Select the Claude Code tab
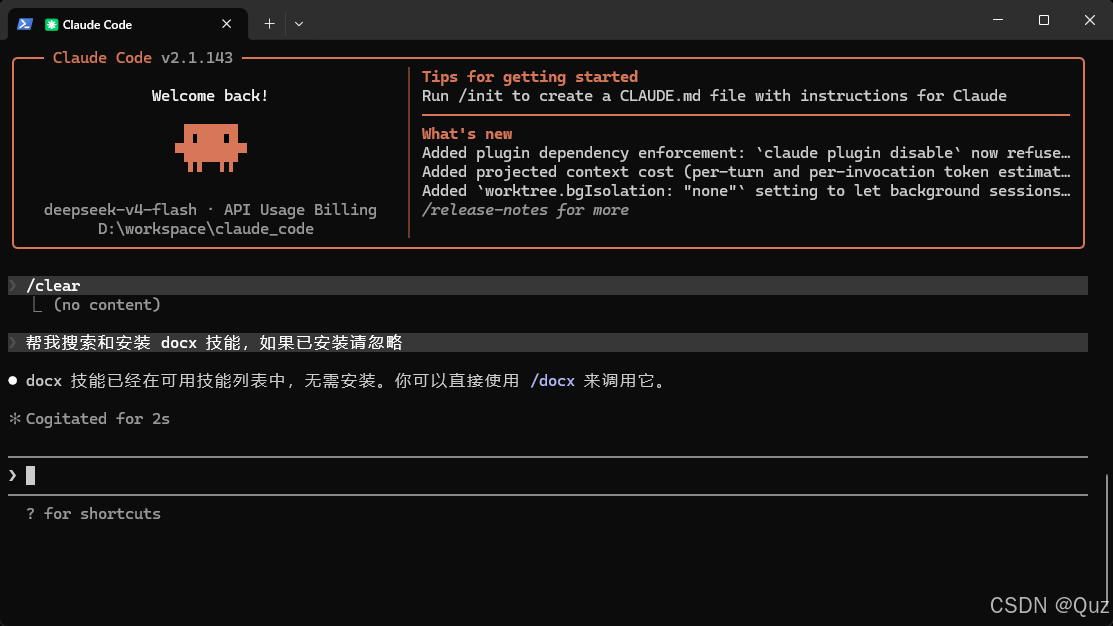Screen dimensions: 1113x626 click(x=128, y=24)
